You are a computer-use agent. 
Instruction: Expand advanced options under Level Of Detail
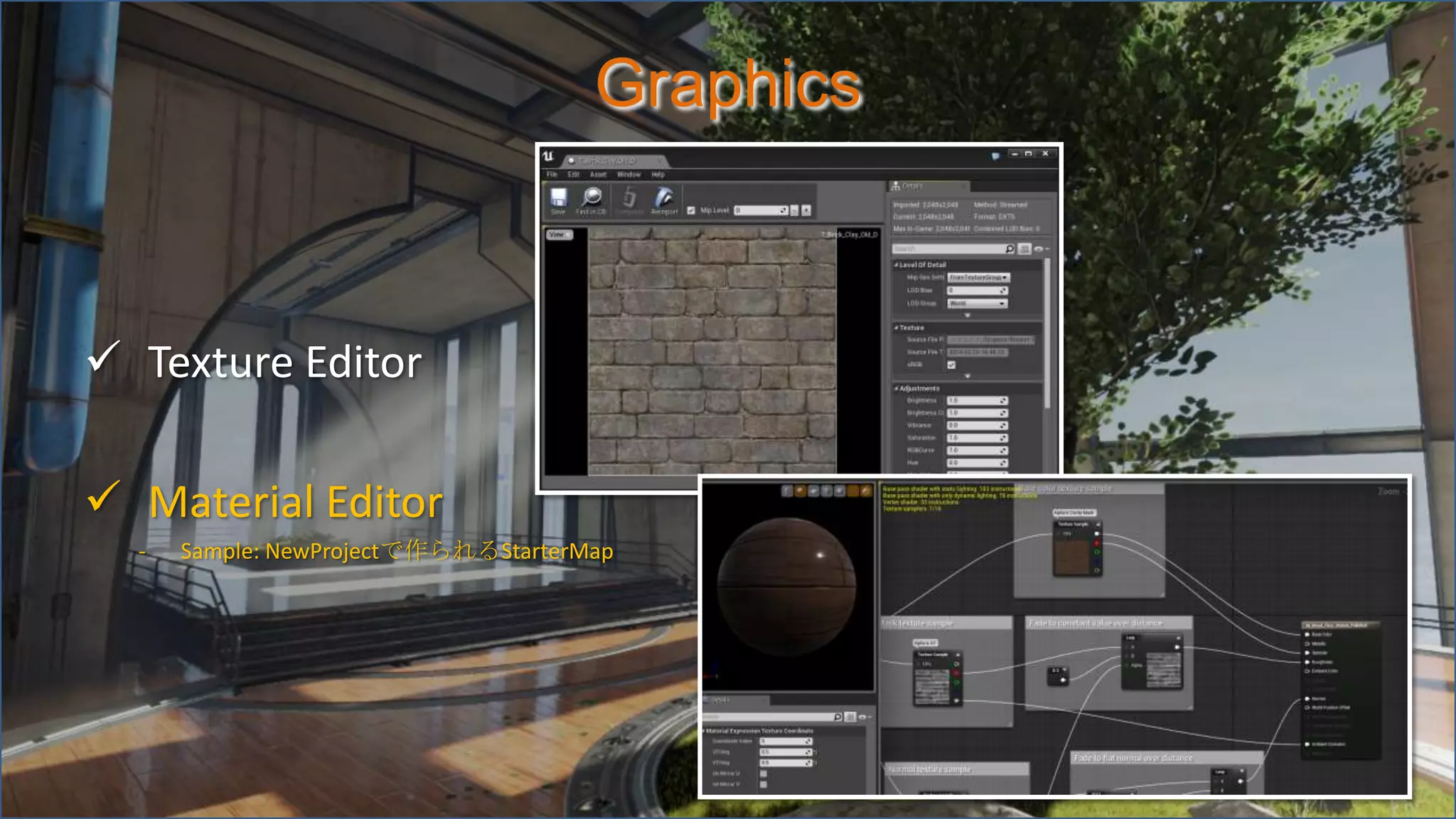tap(968, 315)
